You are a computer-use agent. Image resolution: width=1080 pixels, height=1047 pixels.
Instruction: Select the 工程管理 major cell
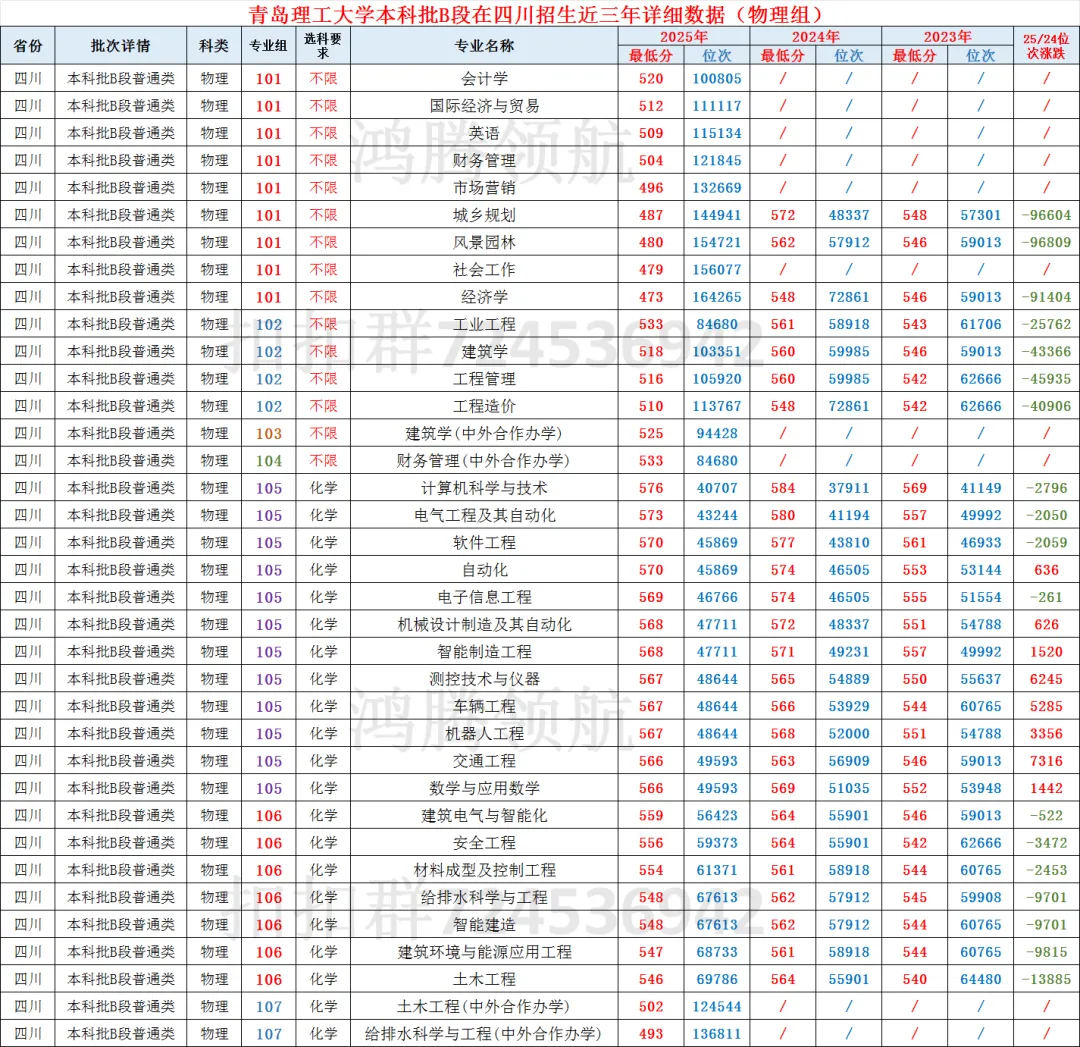point(484,379)
